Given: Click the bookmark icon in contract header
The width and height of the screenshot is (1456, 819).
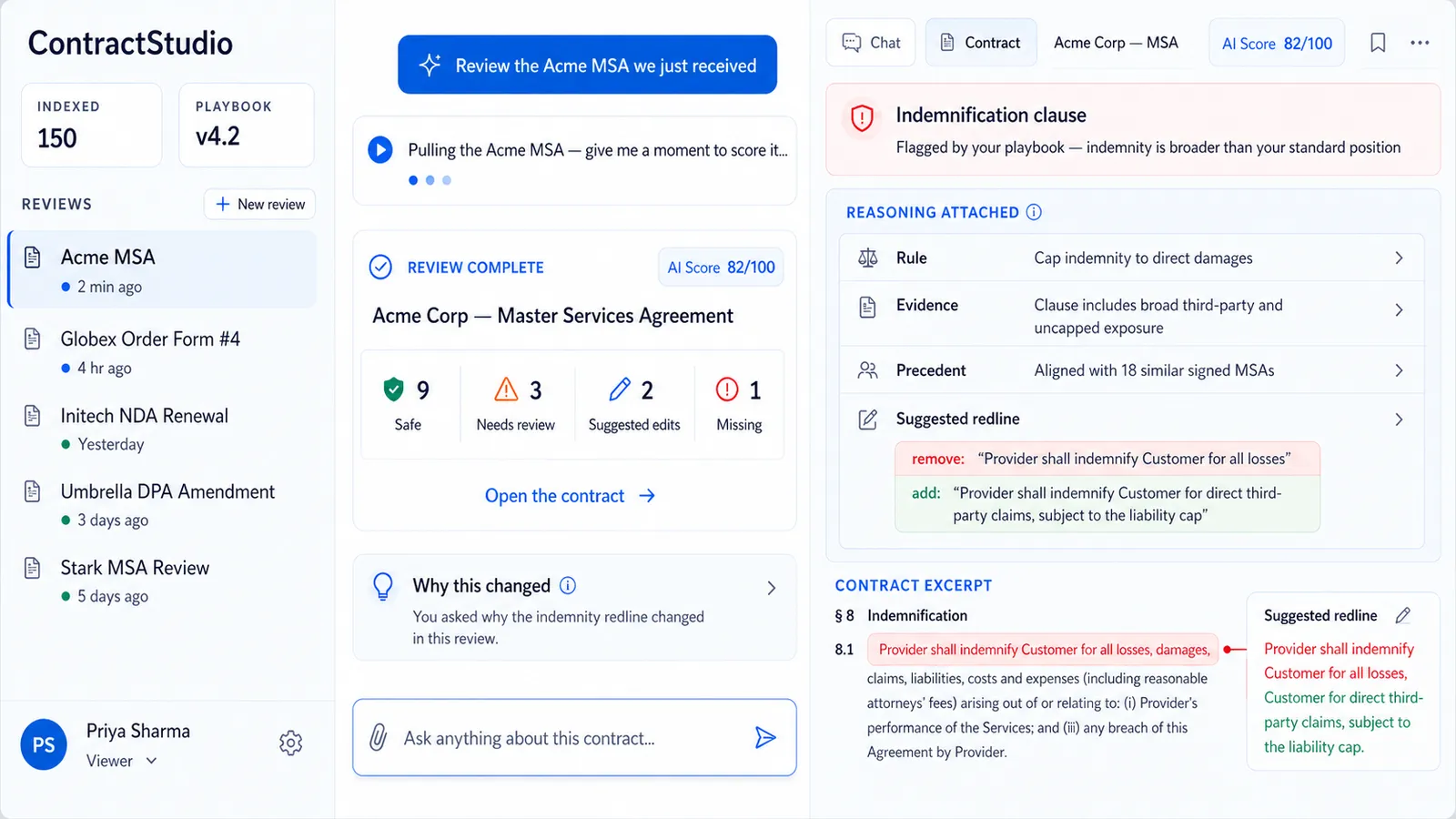Looking at the screenshot, I should [1378, 43].
